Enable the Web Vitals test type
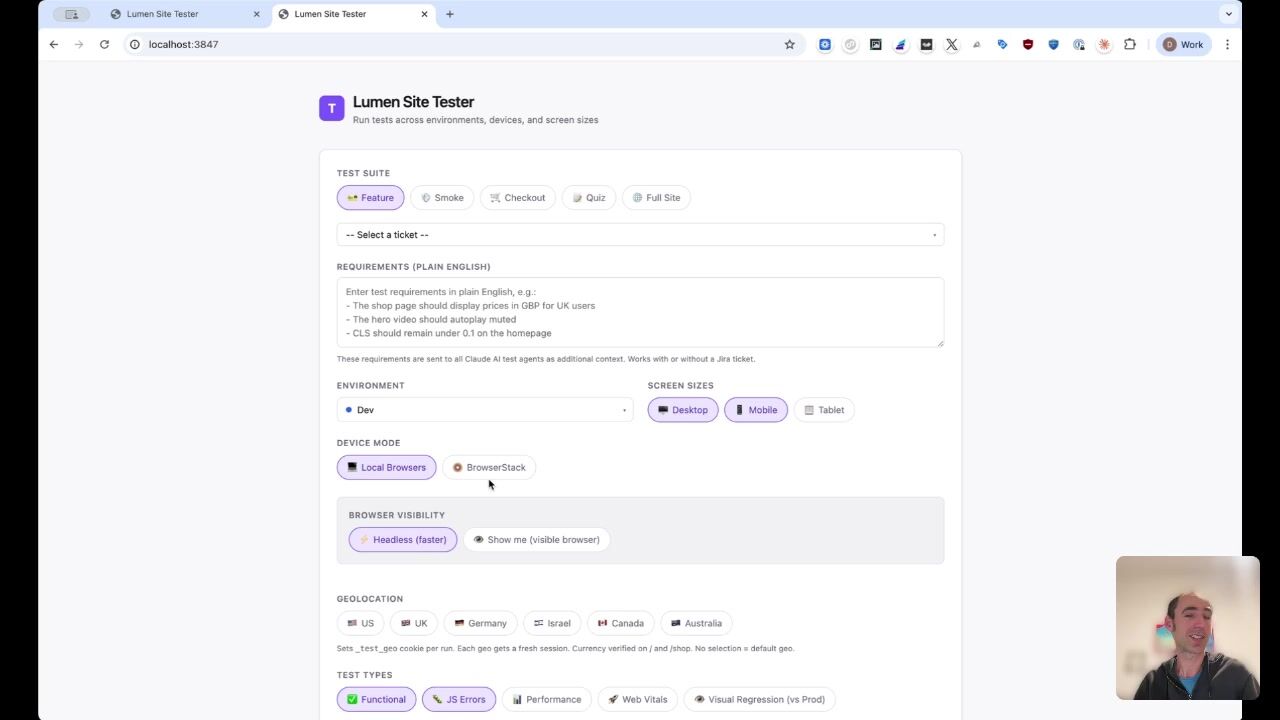The height and width of the screenshot is (720, 1280). point(638,700)
